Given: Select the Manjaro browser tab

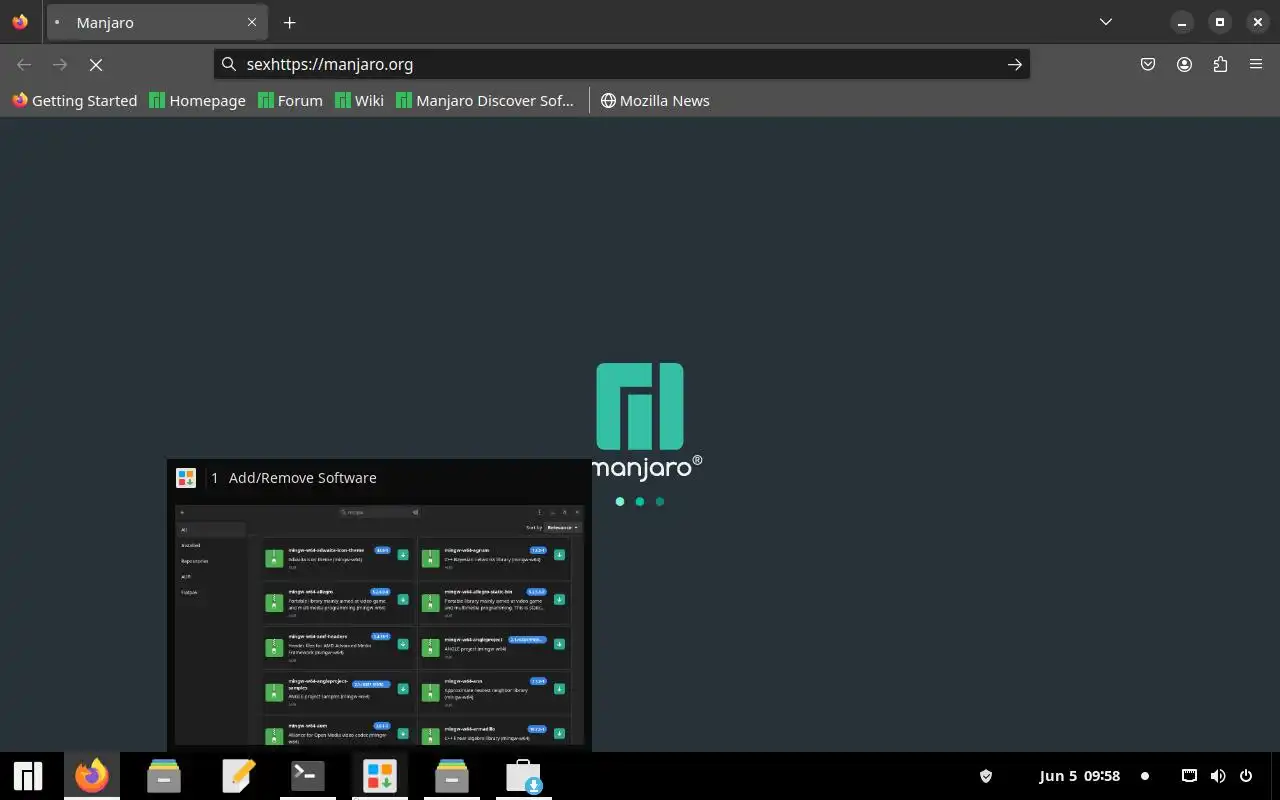Looking at the screenshot, I should point(157,22).
